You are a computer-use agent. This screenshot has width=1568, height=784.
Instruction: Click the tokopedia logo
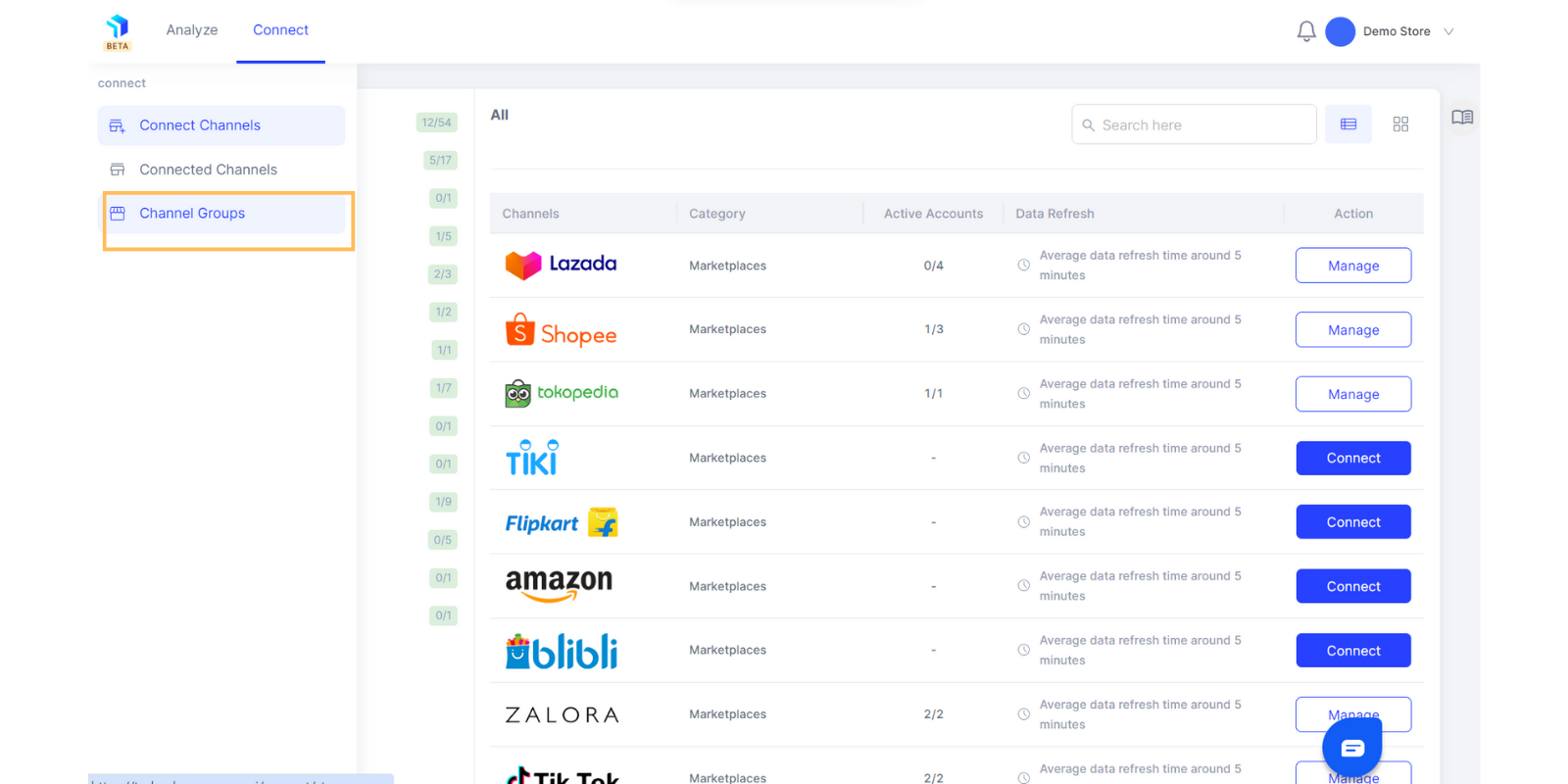pos(562,393)
